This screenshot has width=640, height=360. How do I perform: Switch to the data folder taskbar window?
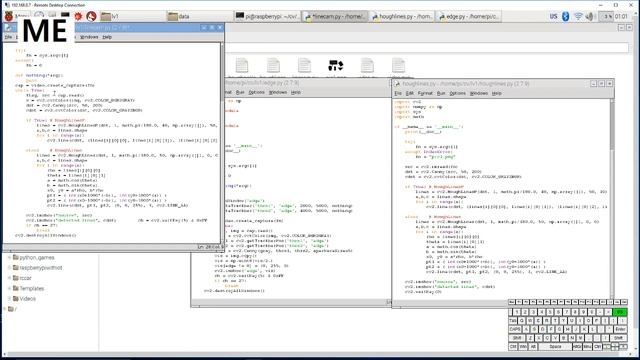click(200, 16)
